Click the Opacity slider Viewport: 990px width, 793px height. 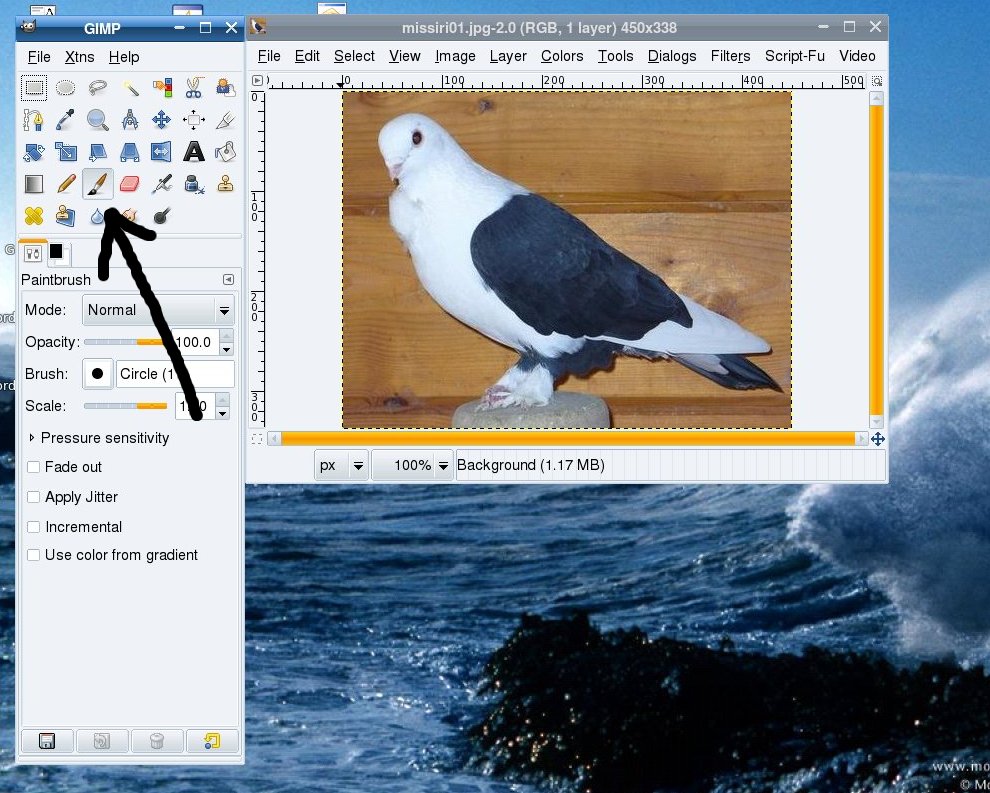[x=125, y=342]
